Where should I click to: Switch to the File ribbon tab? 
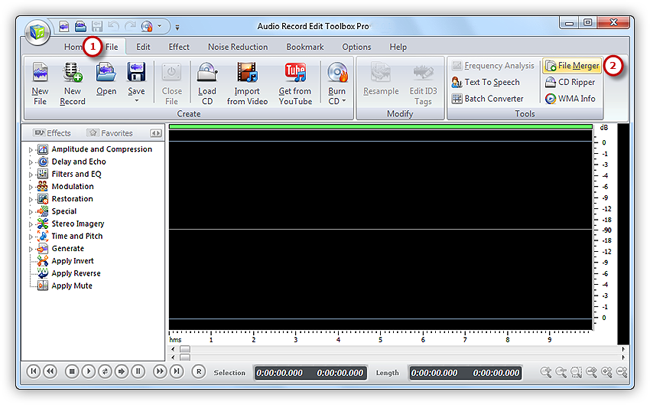[x=112, y=47]
